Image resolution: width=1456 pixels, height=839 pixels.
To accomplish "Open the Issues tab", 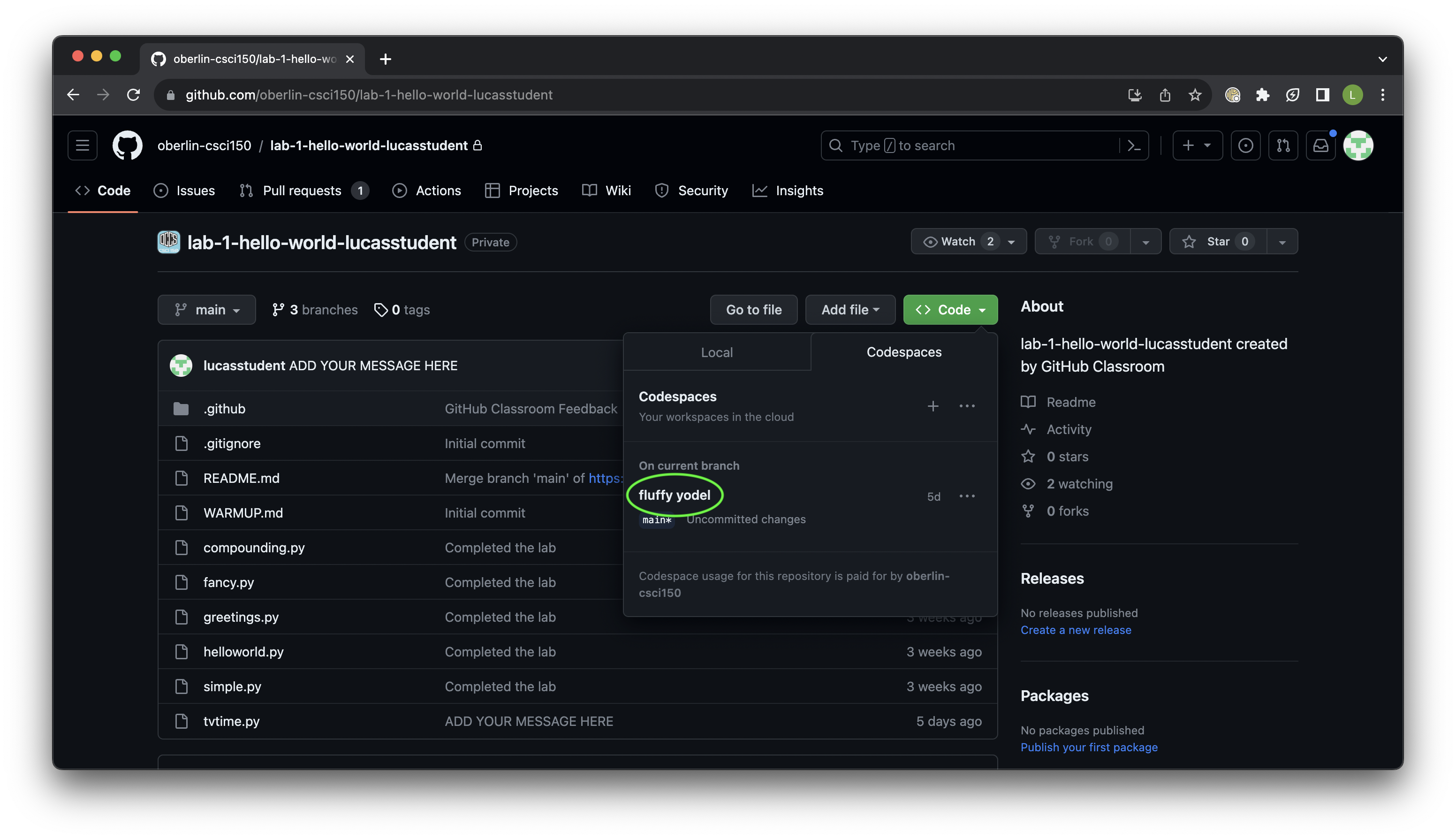I will click(x=184, y=191).
